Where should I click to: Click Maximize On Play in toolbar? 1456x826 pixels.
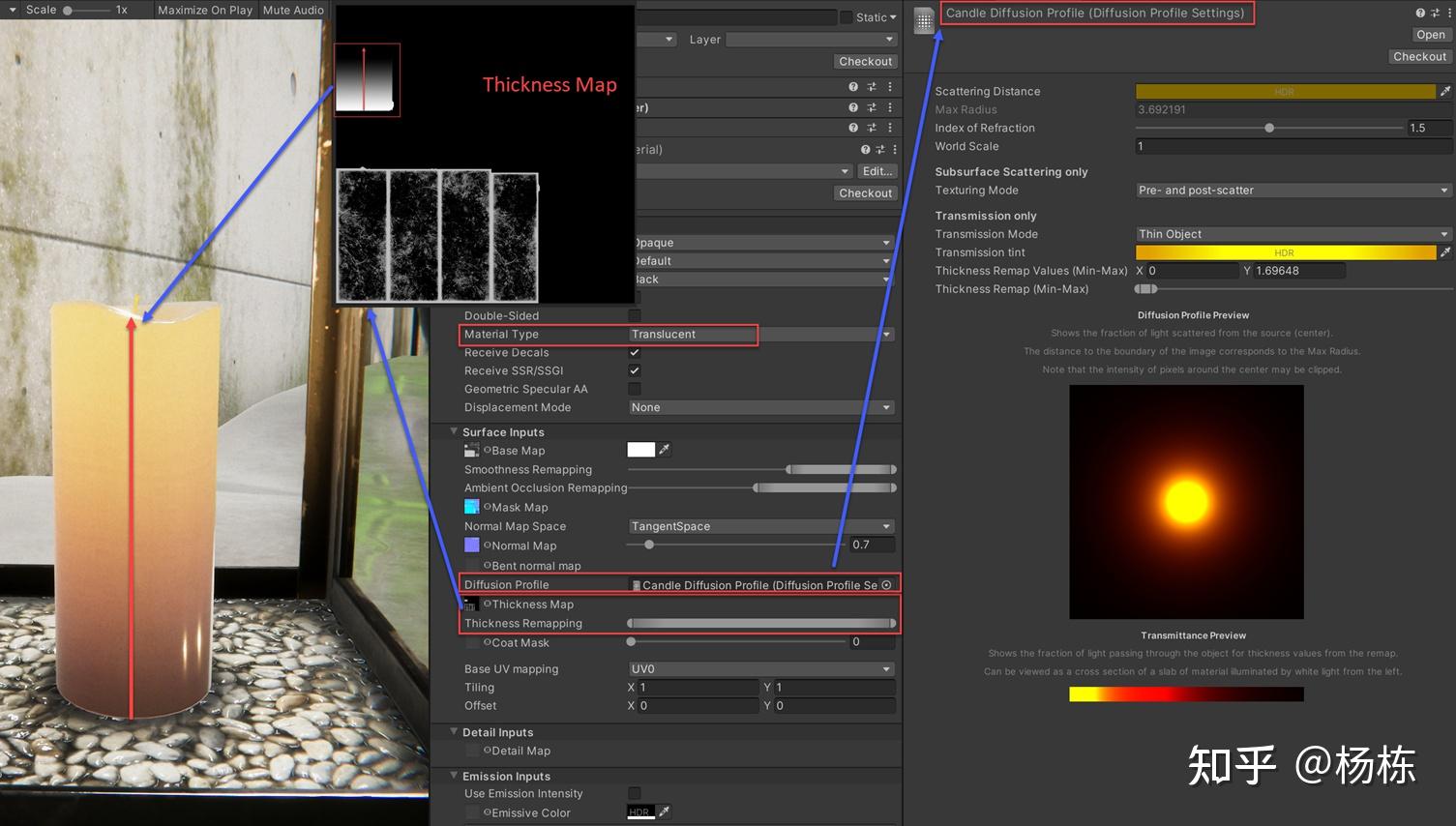coord(205,10)
